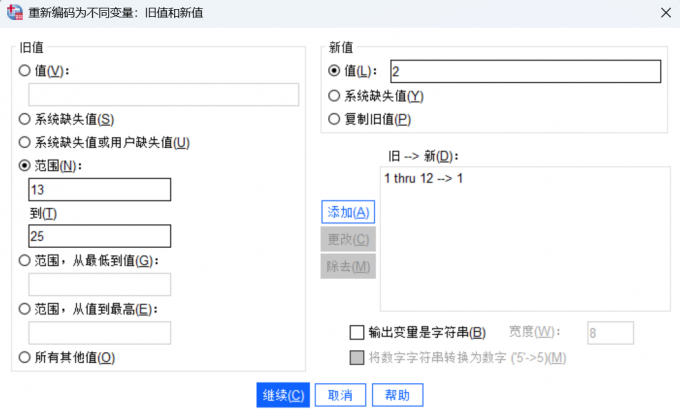
Task: Select 范围，从最低到值(G) option
Action: [x=25, y=260]
